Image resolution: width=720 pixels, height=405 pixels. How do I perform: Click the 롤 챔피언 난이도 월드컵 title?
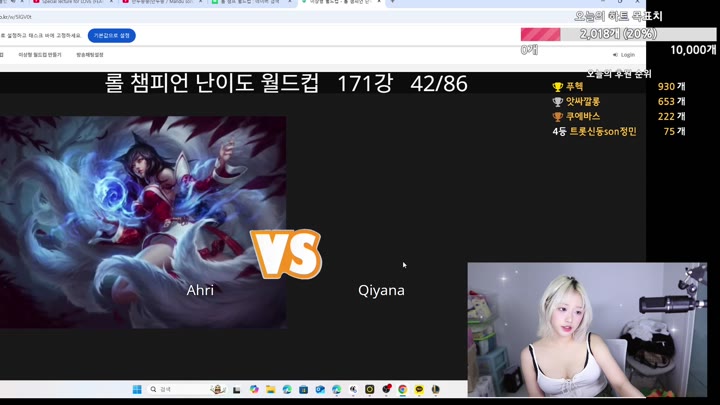coord(212,84)
